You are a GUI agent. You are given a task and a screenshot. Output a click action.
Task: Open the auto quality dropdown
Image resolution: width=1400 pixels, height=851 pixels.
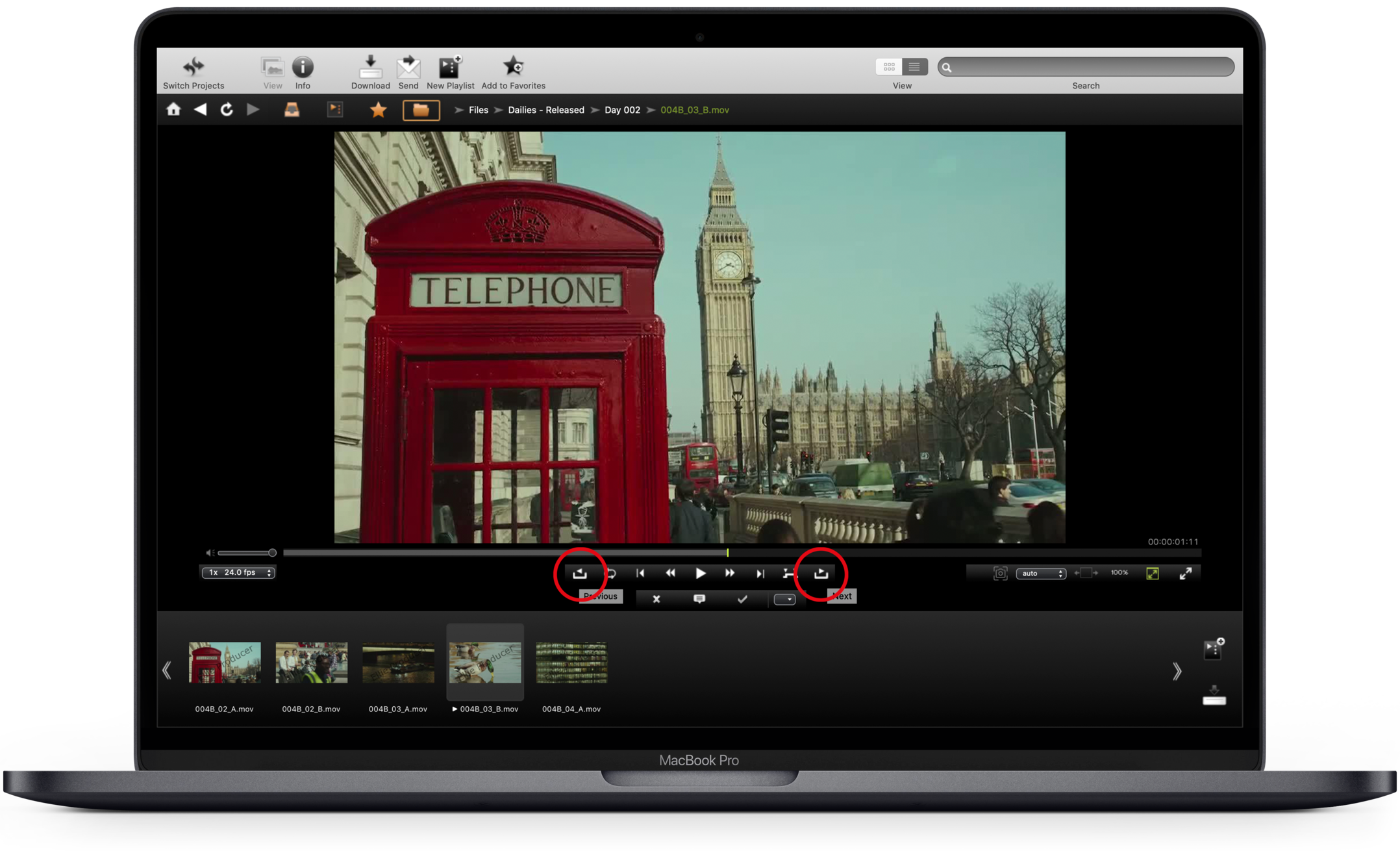tap(1040, 573)
